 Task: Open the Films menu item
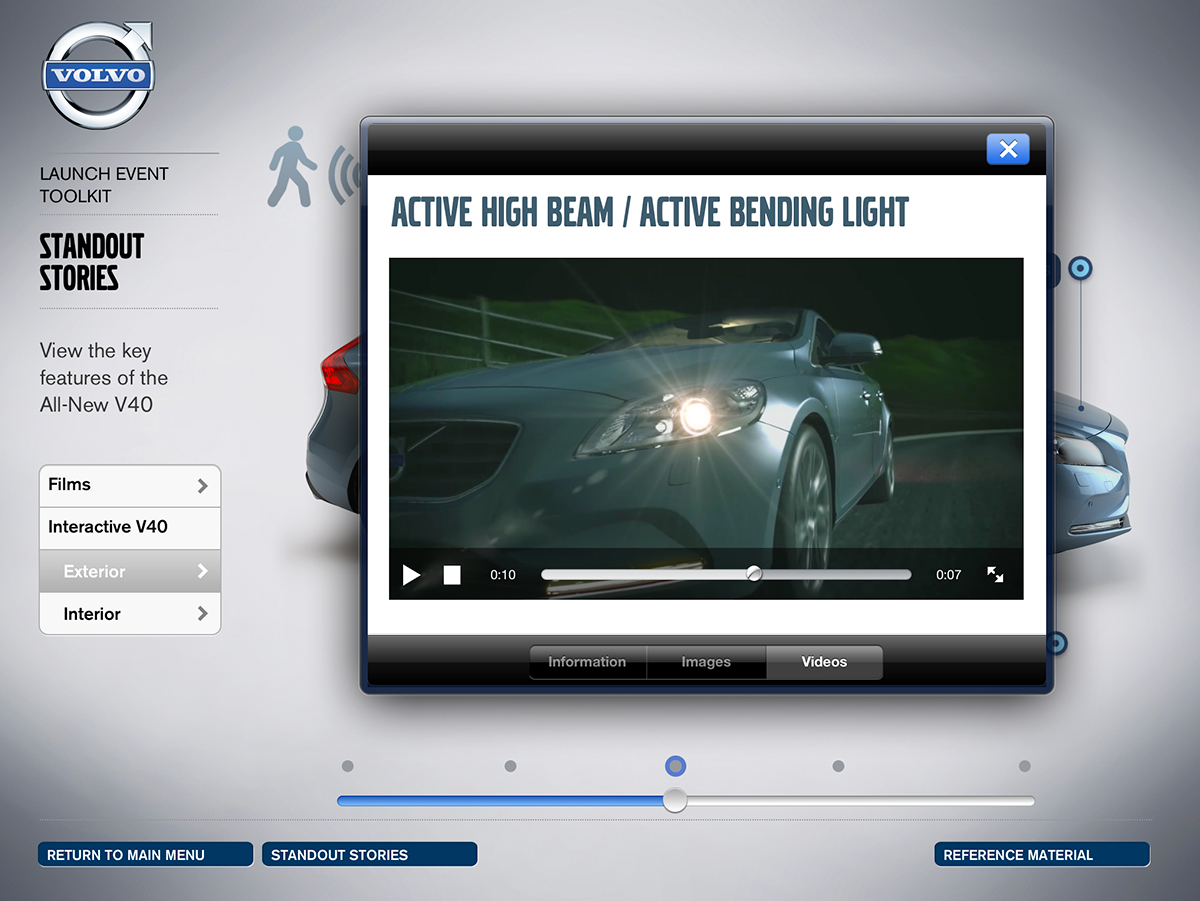(130, 486)
